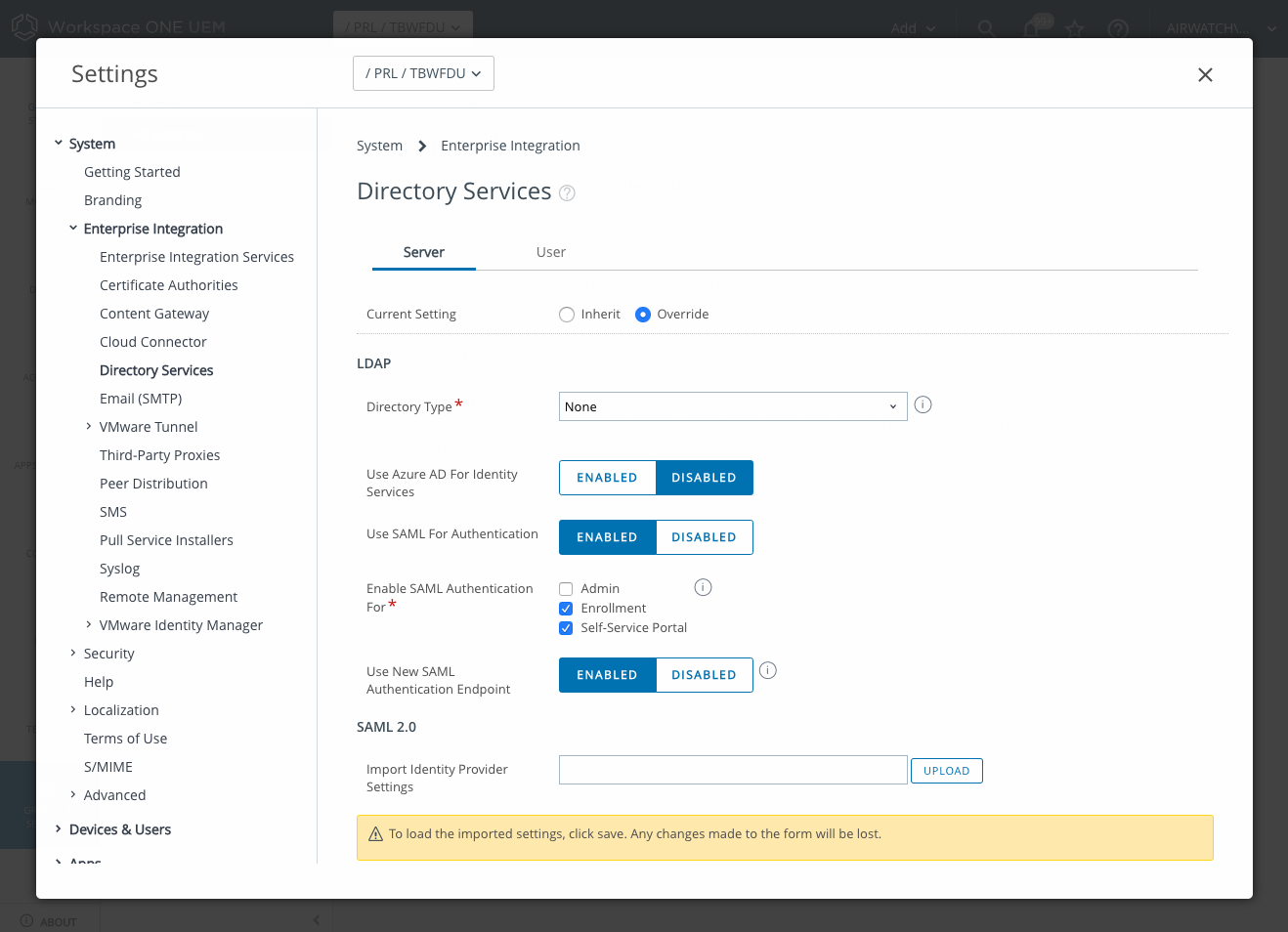This screenshot has height=932, width=1288.
Task: Click the Import Identity Provider Settings field
Action: point(733,770)
